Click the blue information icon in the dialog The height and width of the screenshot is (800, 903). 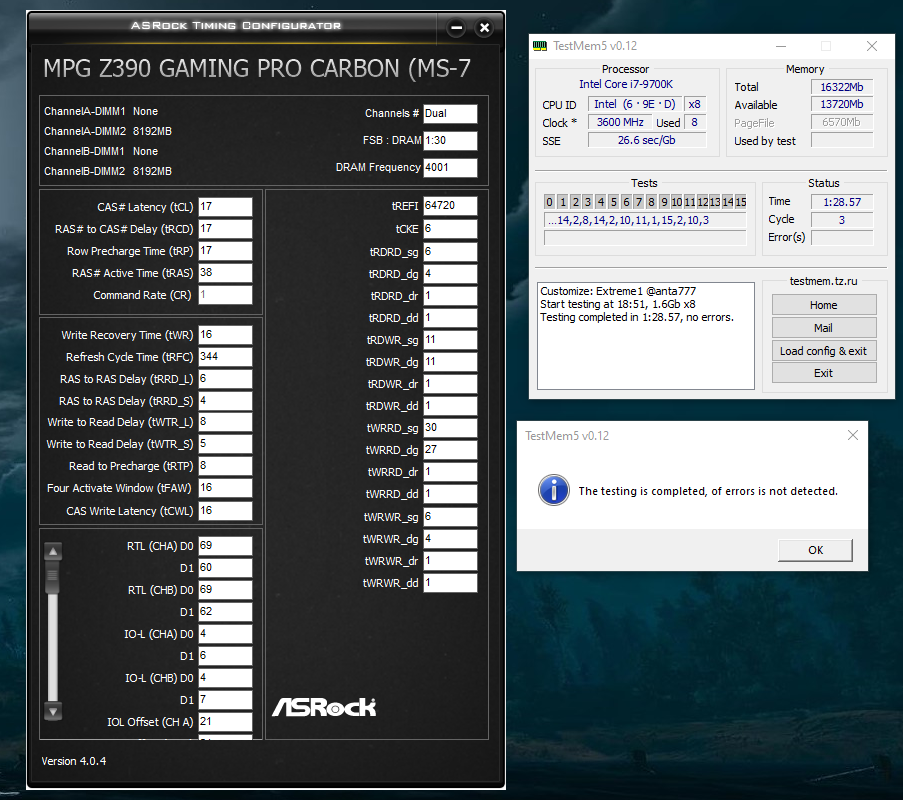pos(553,490)
